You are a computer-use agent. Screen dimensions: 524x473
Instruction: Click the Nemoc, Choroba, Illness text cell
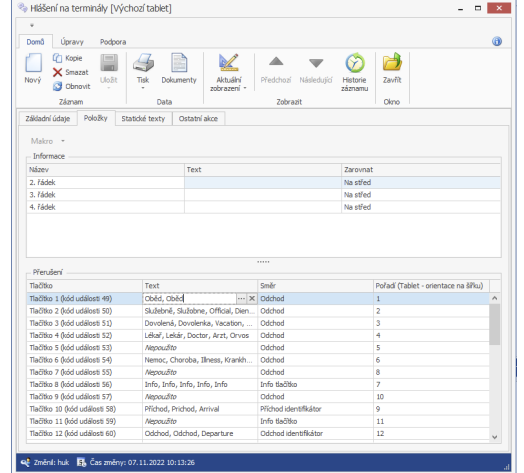click(x=200, y=360)
